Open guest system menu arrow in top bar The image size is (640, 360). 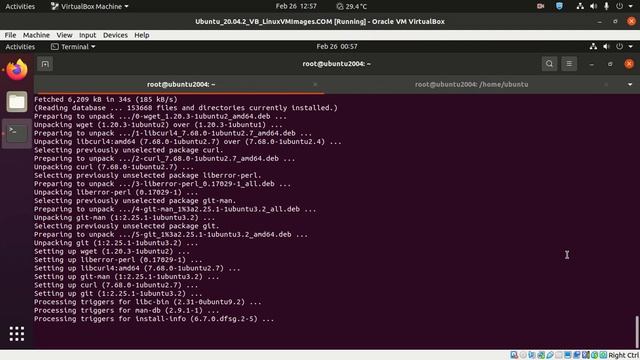[631, 47]
